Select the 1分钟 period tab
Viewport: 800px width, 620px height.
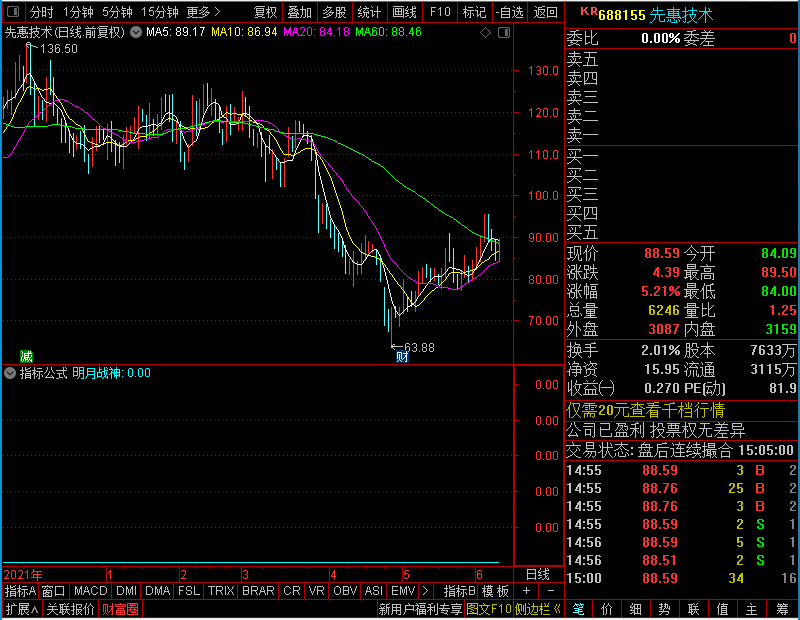(x=78, y=12)
